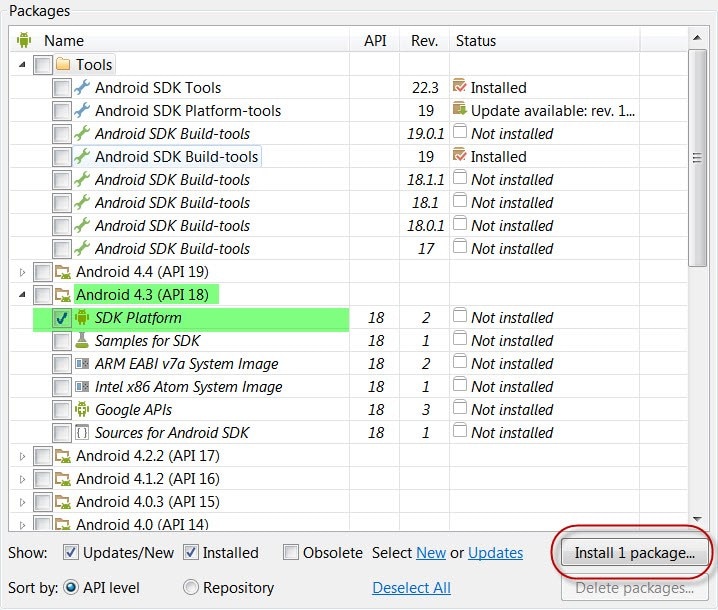The image size is (718, 610).
Task: Click the vertical scrollbar thumb
Action: pos(697,158)
